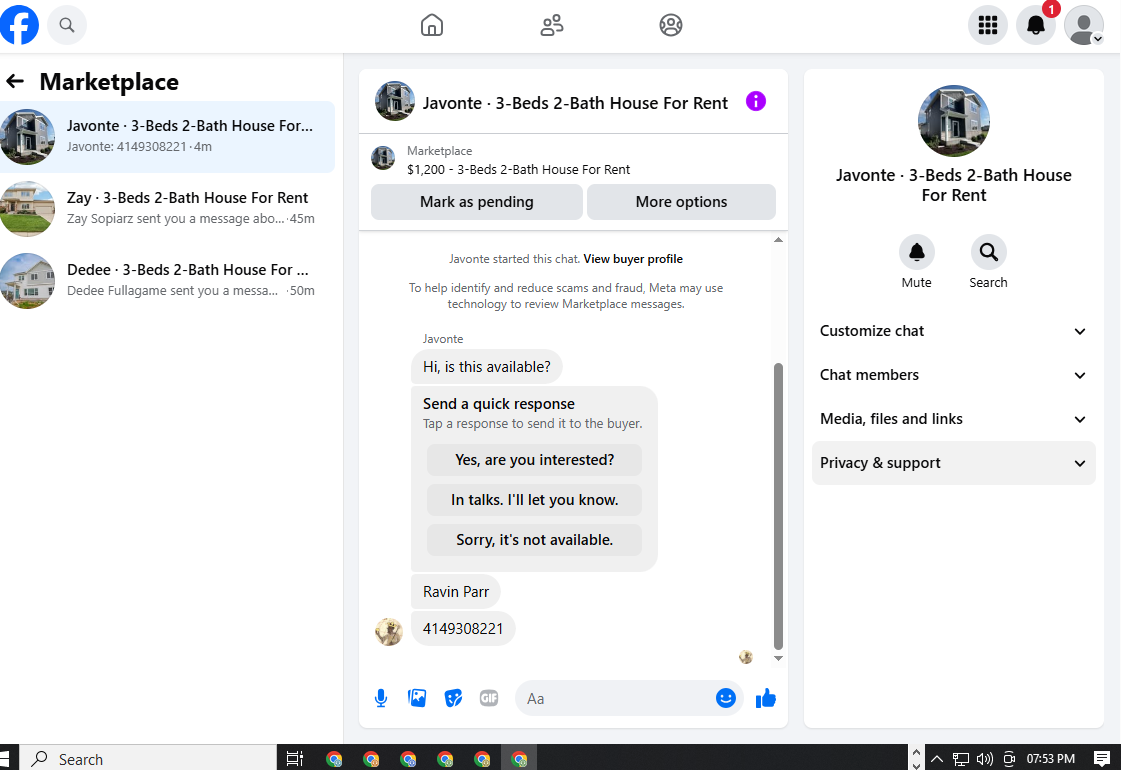Click the chat scrollbar down arrow
Image resolution: width=1121 pixels, height=770 pixels.
point(778,658)
